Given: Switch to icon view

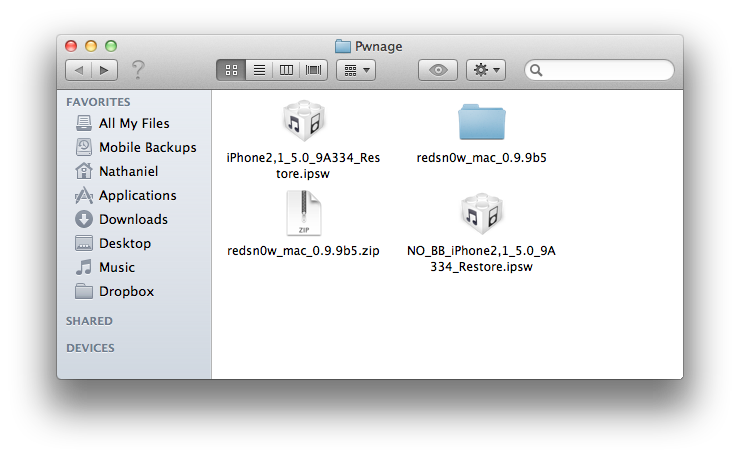Looking at the screenshot, I should 231,70.
